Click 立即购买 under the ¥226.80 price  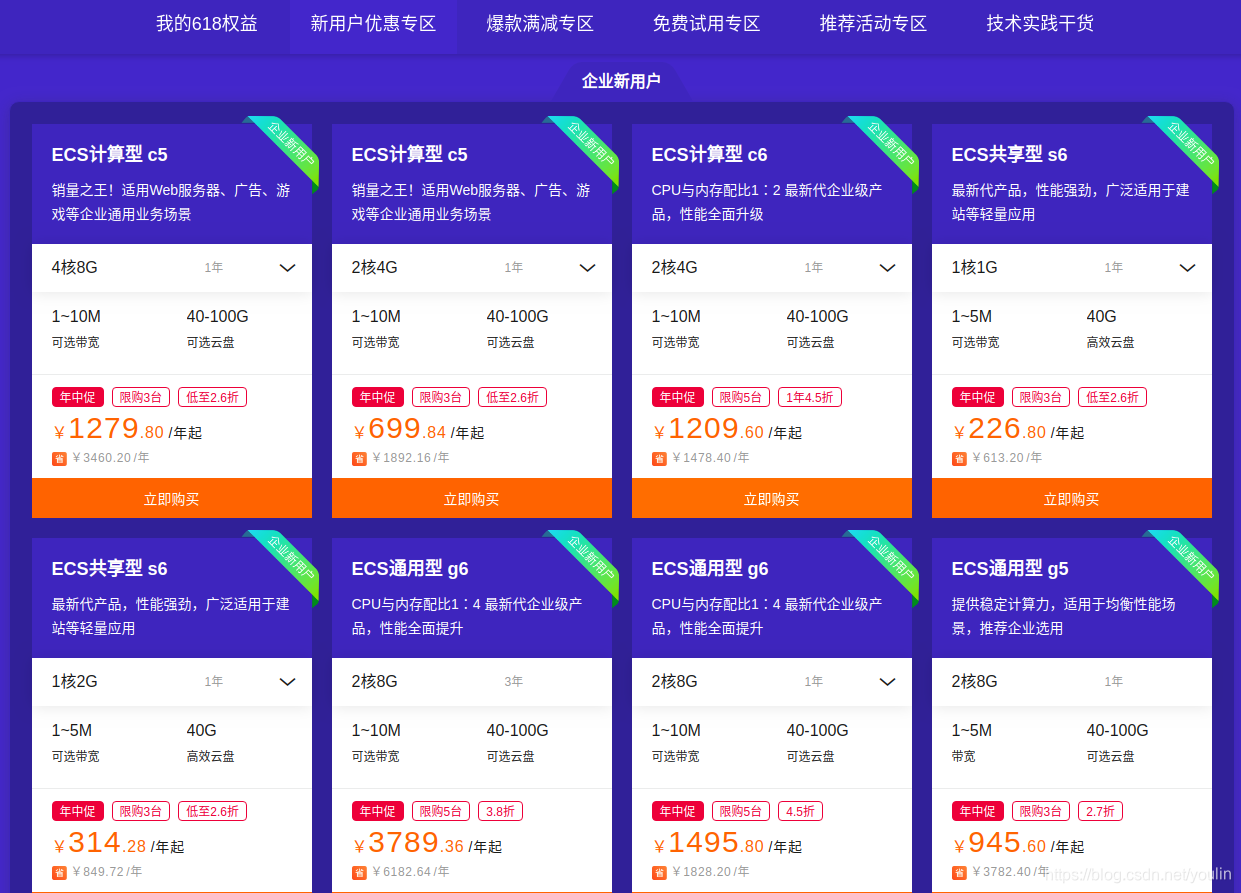[x=1072, y=498]
